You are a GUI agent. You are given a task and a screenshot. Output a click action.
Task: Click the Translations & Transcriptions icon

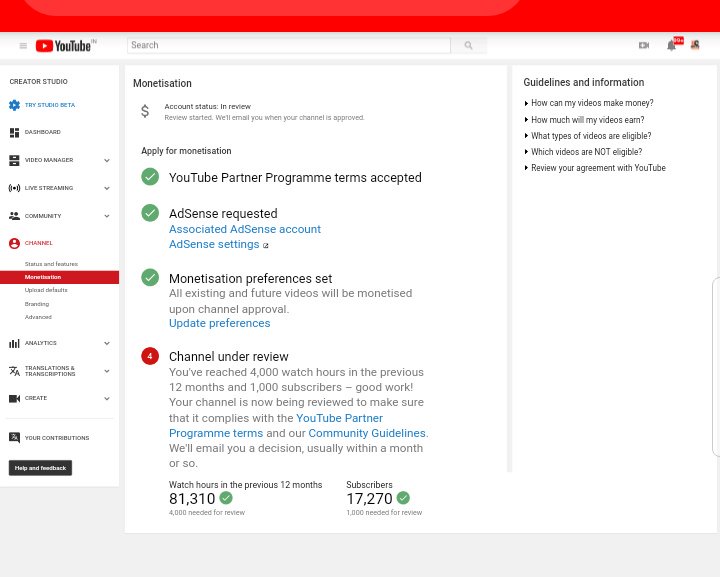tap(14, 371)
